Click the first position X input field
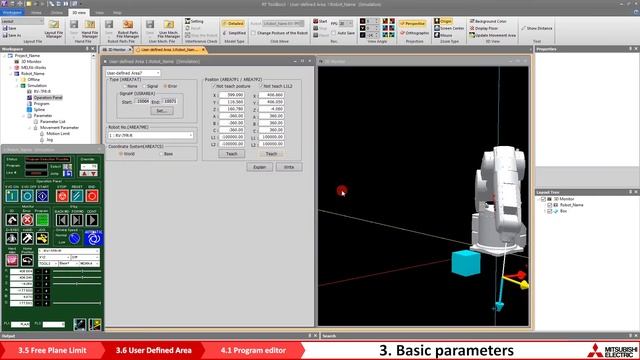 pyautogui.click(x=231, y=95)
